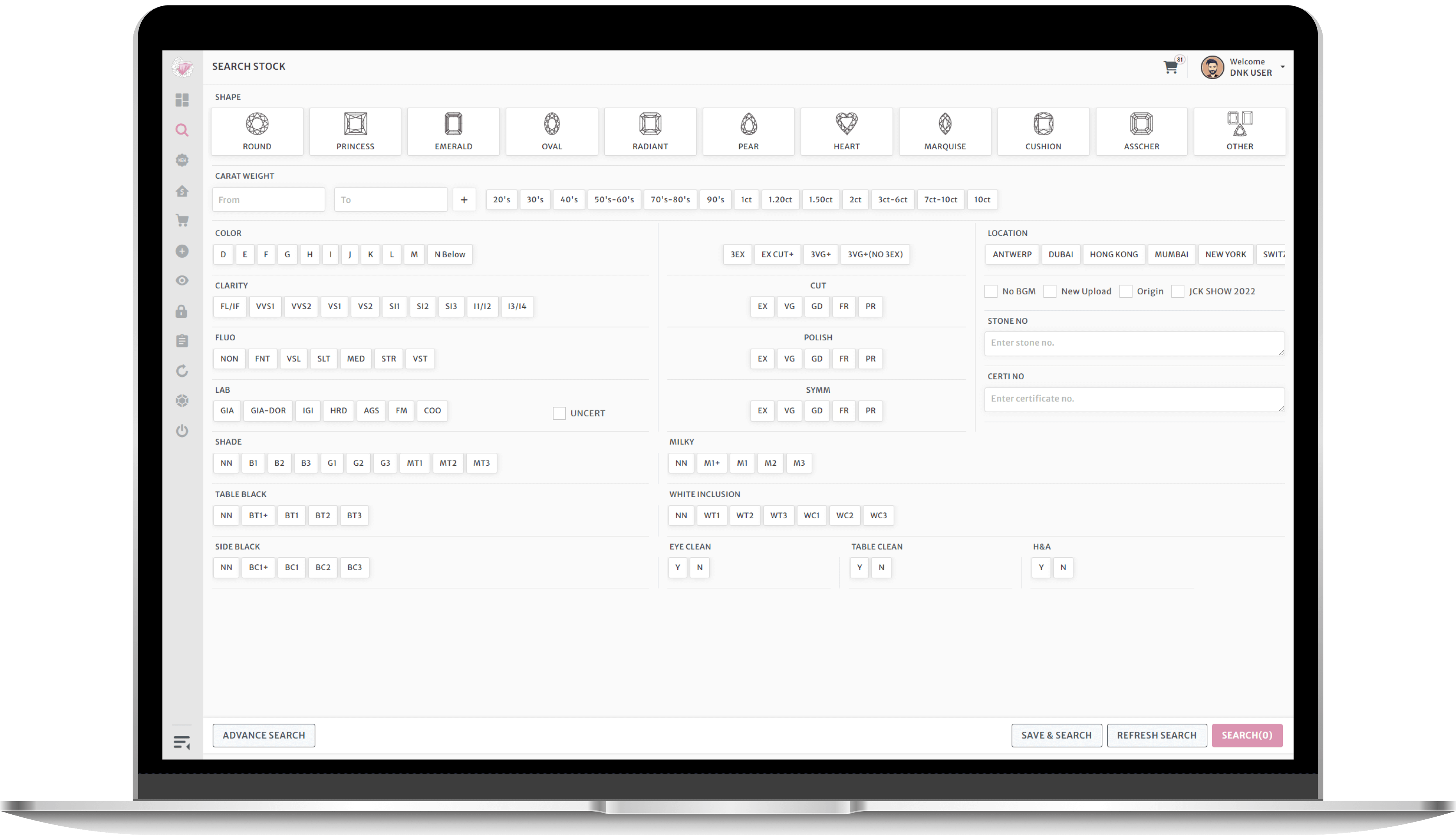Enter certificate number in CERTI NO field
The height and width of the screenshot is (835, 1456).
[1134, 398]
